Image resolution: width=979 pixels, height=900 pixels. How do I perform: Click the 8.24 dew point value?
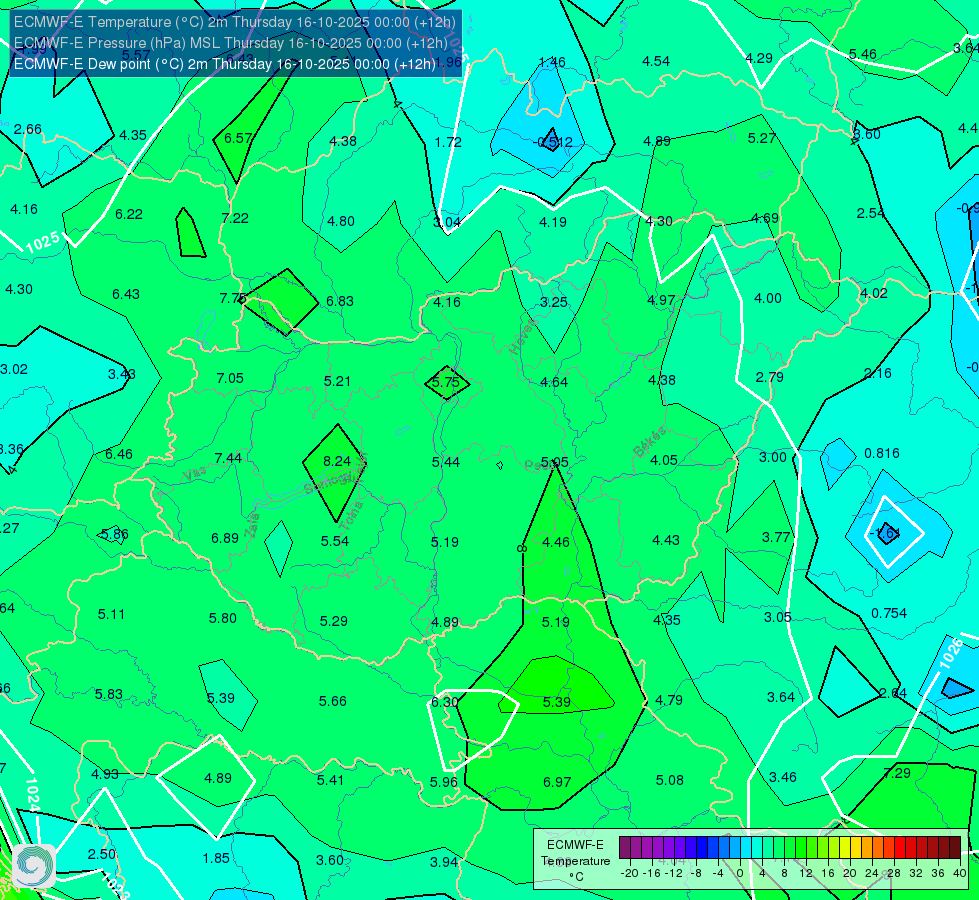(x=337, y=461)
